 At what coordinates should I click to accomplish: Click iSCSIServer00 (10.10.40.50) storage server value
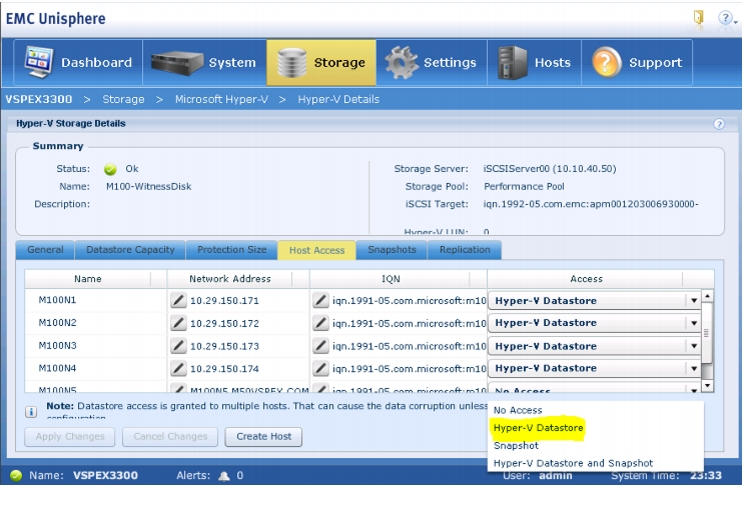pos(550,169)
